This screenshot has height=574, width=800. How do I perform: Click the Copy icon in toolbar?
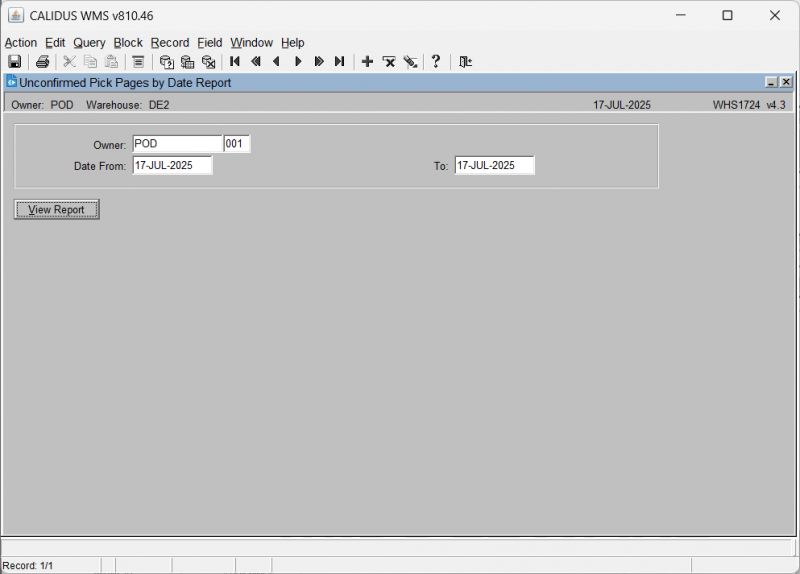(90, 62)
